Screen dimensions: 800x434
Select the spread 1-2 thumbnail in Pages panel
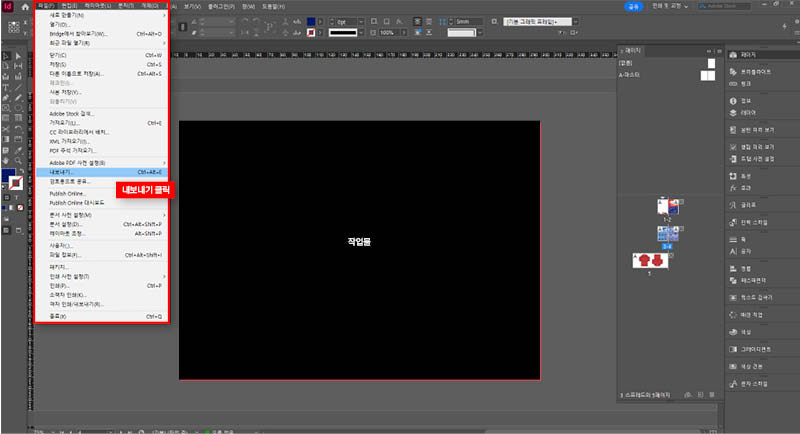(x=668, y=206)
